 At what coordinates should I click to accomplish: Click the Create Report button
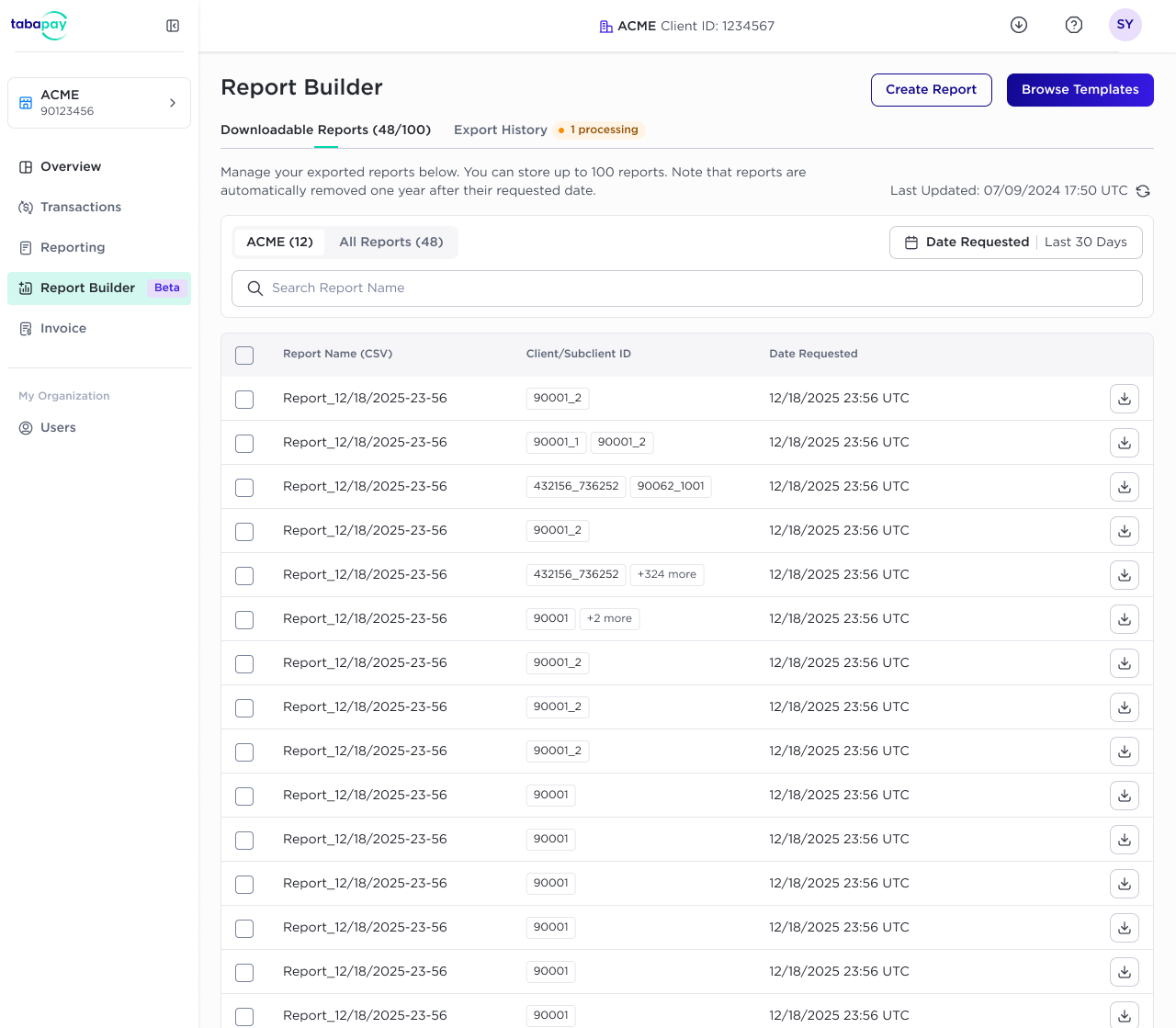932,90
